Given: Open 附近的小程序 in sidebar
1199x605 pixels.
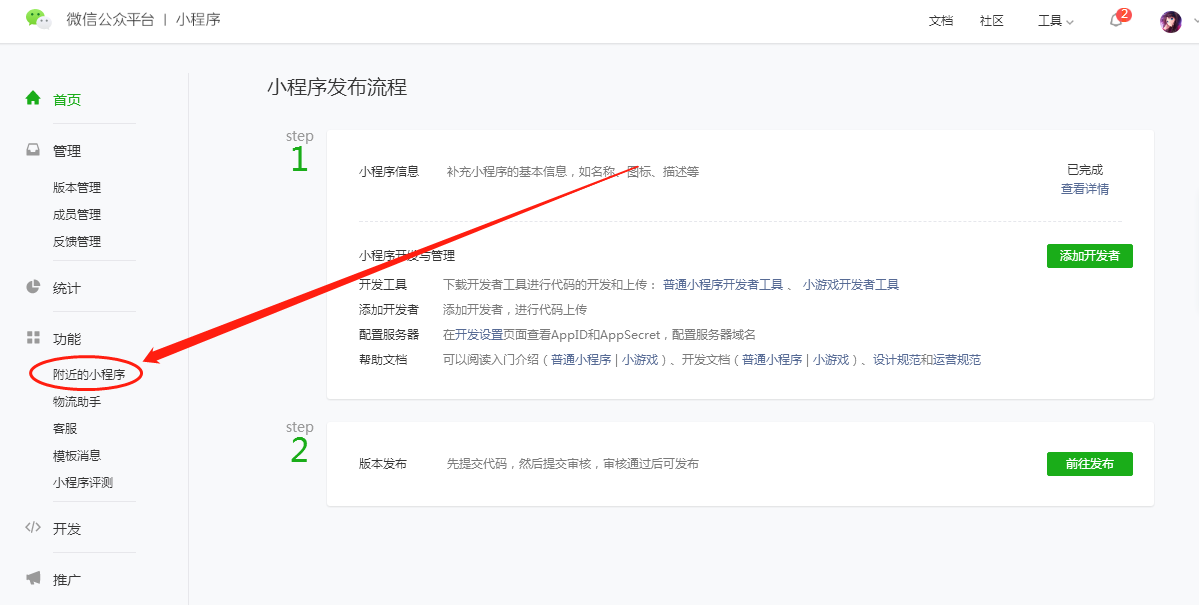Looking at the screenshot, I should pyautogui.click(x=89, y=375).
